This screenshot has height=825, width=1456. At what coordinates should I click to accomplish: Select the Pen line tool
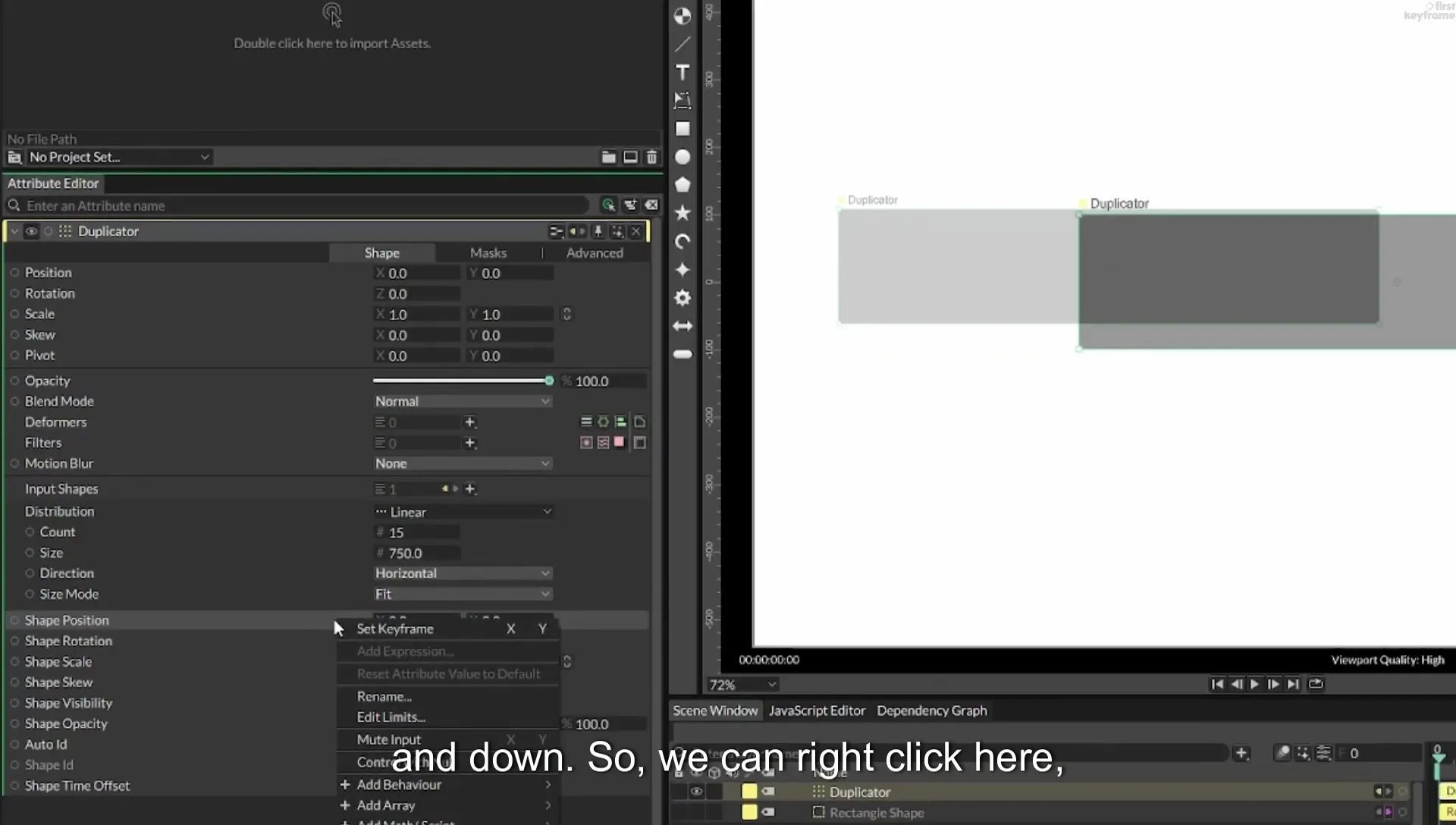coord(682,45)
